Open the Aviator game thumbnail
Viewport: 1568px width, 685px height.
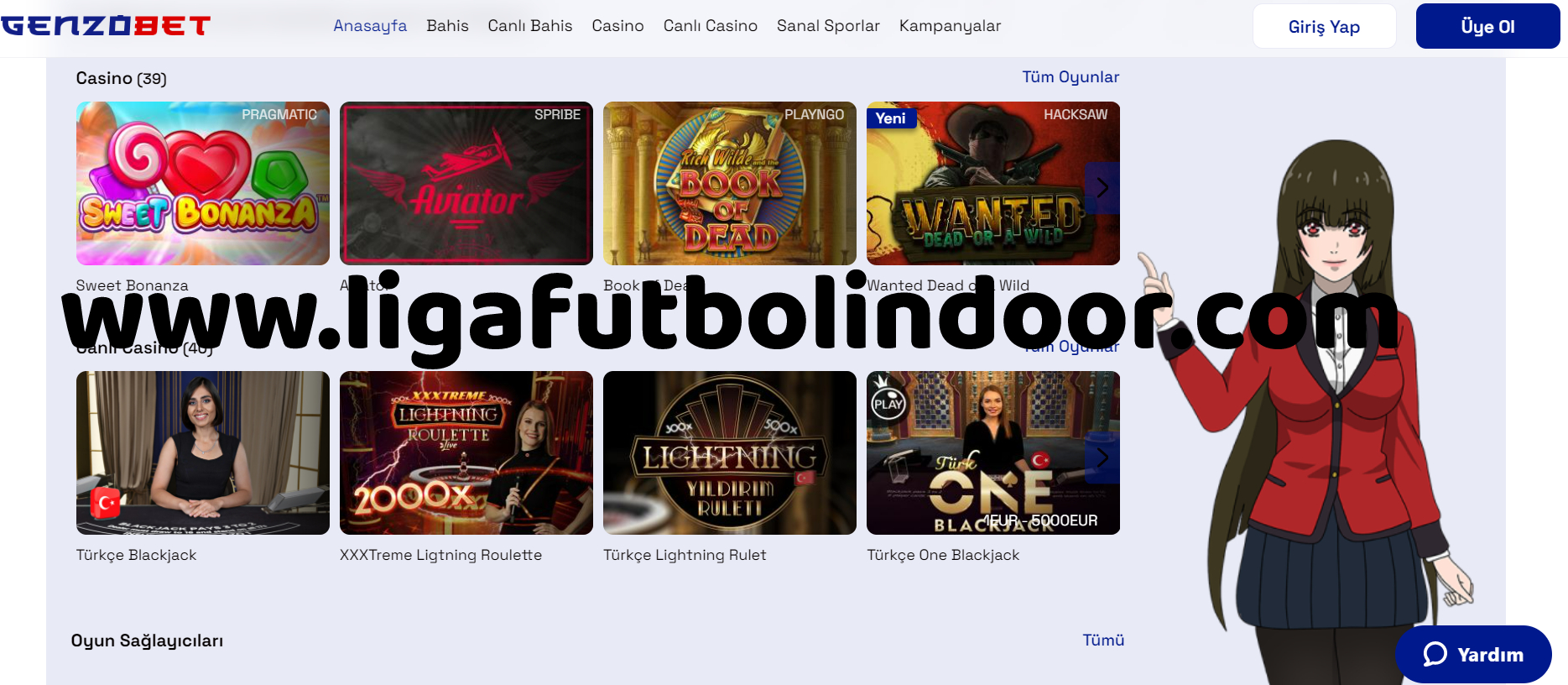466,184
